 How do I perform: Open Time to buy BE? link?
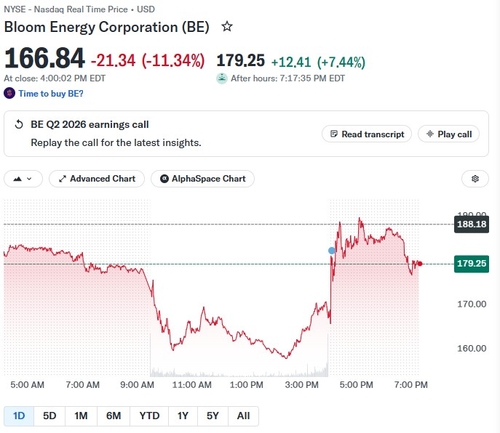coord(51,94)
